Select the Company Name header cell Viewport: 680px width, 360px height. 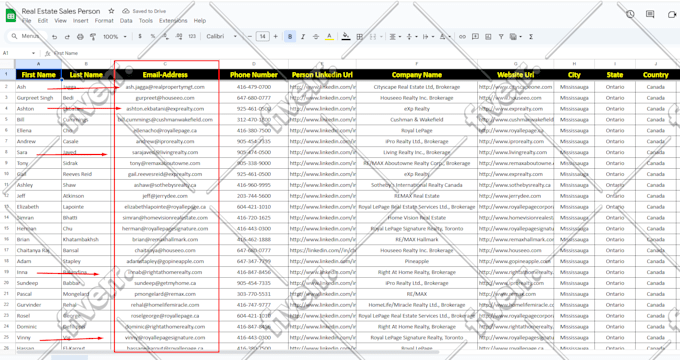click(417, 75)
